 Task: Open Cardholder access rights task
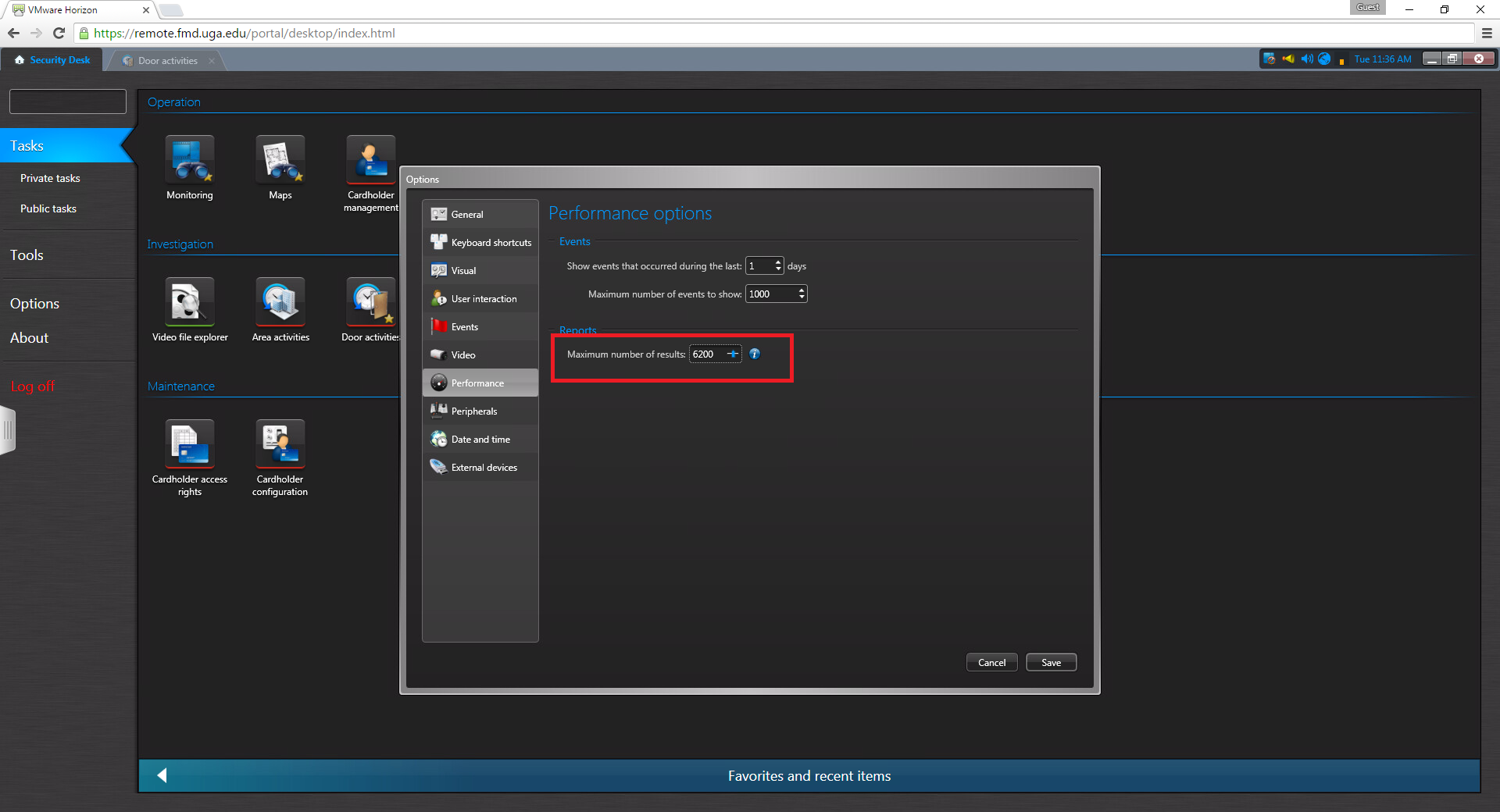(189, 444)
